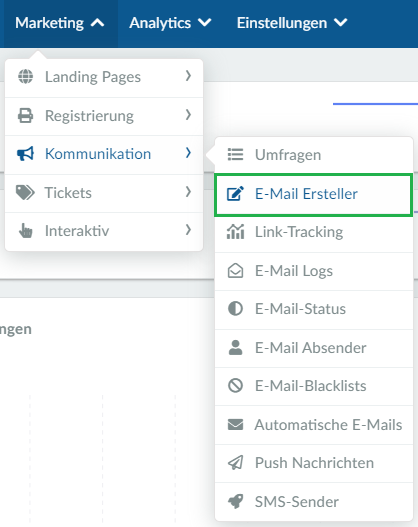The width and height of the screenshot is (418, 527).
Task: Open the E-Mail Absender entry
Action: point(314,348)
